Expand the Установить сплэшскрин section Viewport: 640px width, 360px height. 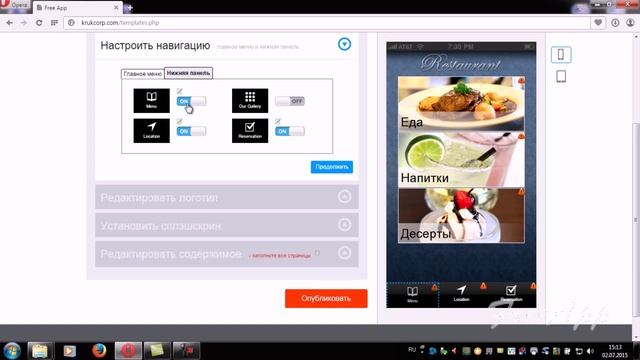pos(227,225)
